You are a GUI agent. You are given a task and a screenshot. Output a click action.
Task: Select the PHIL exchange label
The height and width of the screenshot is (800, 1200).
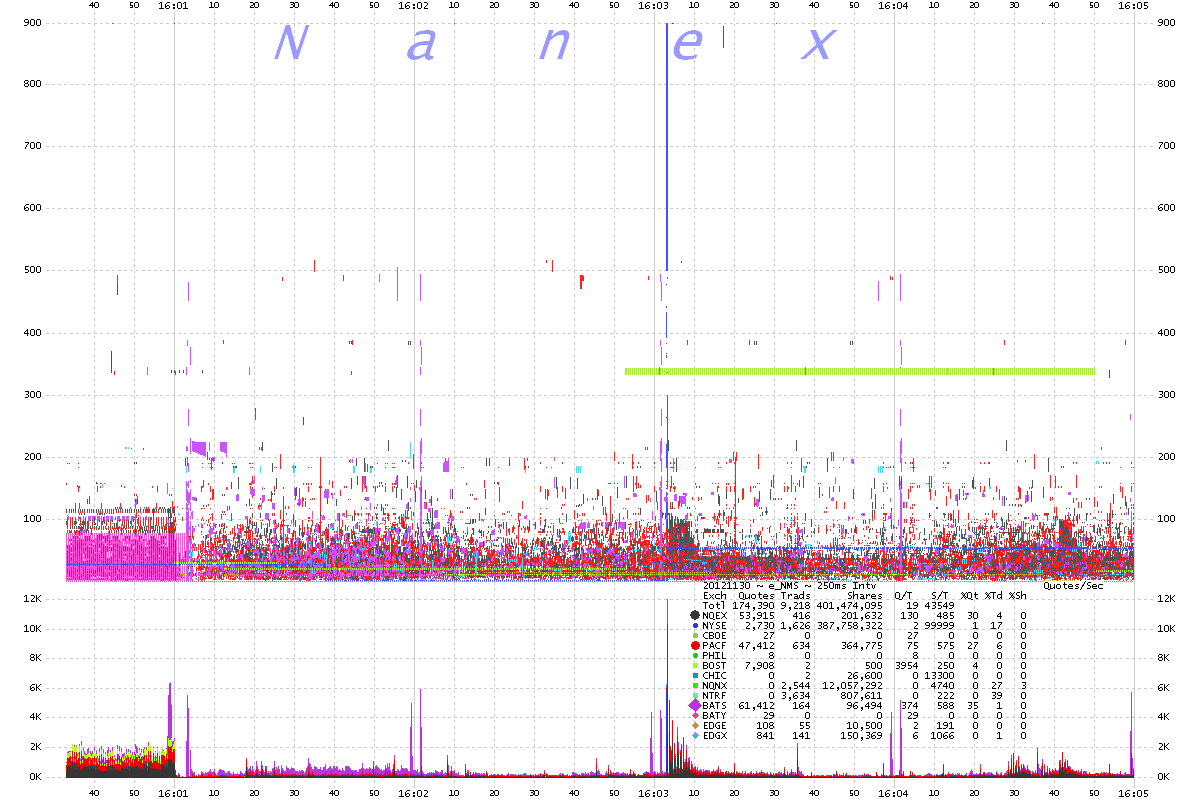(x=715, y=656)
